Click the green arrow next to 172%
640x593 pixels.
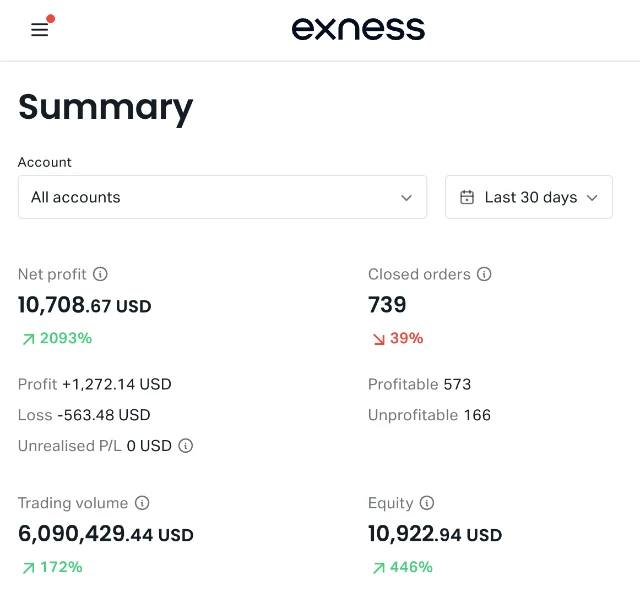(29, 568)
